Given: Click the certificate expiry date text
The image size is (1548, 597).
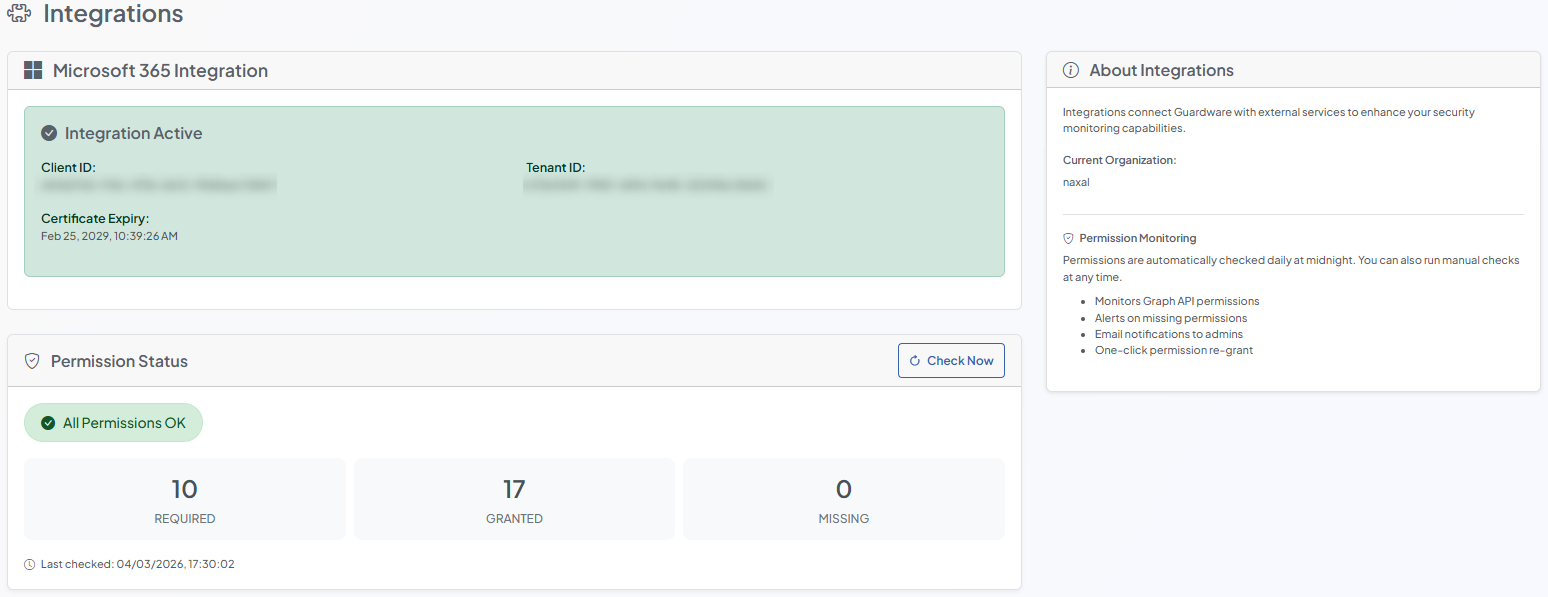Looking at the screenshot, I should pos(109,236).
